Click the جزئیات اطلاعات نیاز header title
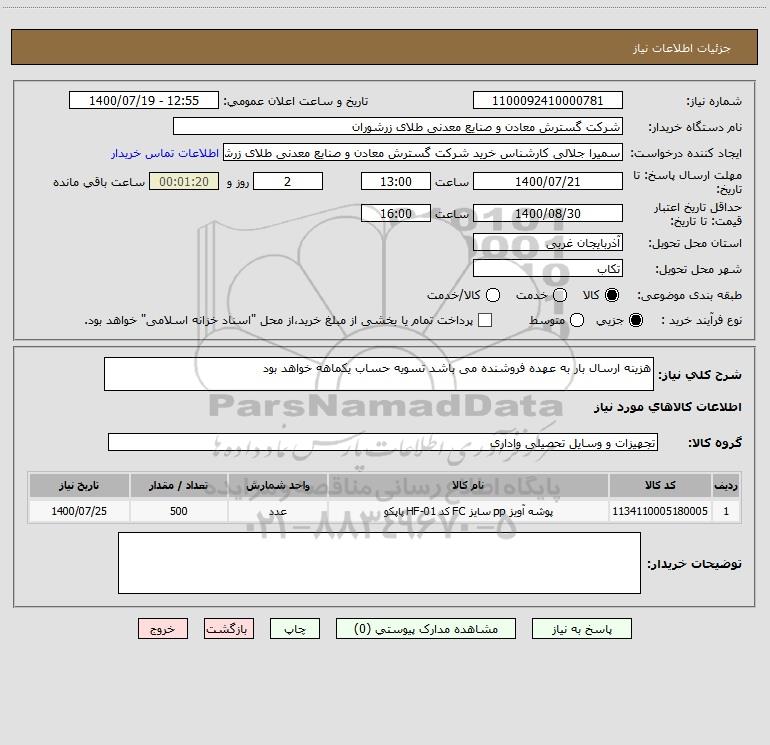The image size is (770, 745). (x=682, y=48)
